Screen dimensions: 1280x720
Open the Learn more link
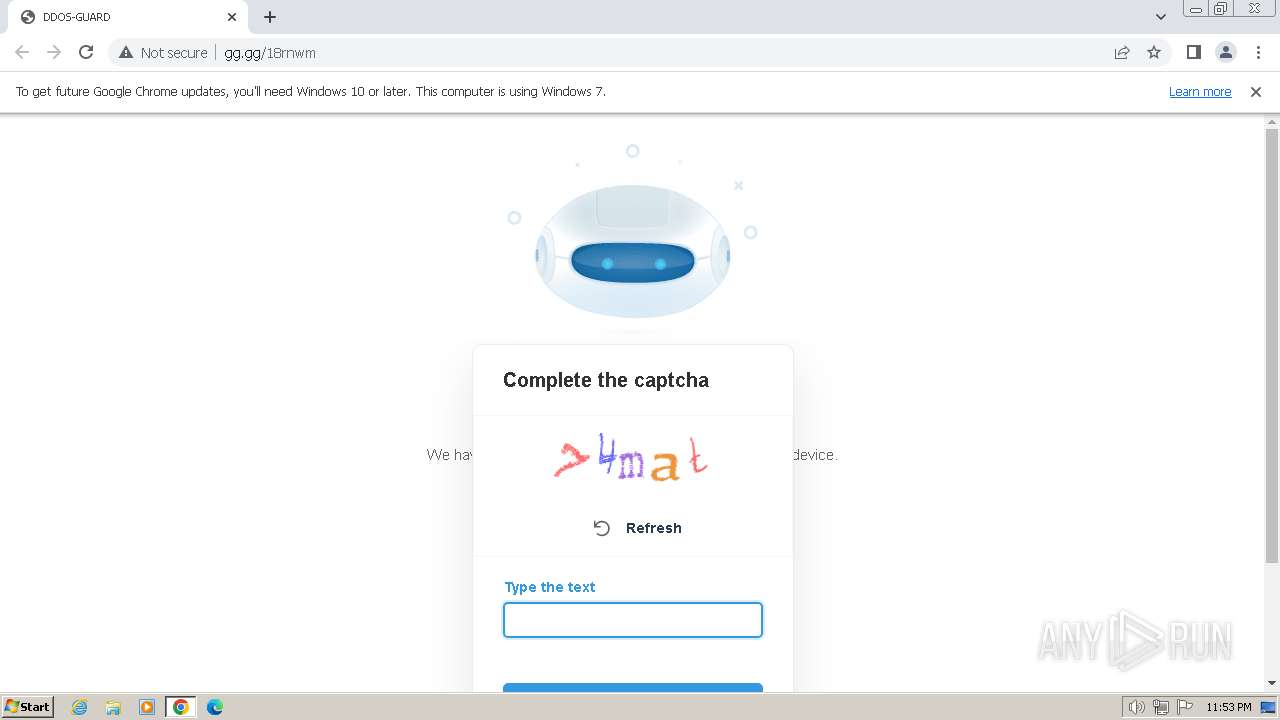tap(1200, 91)
